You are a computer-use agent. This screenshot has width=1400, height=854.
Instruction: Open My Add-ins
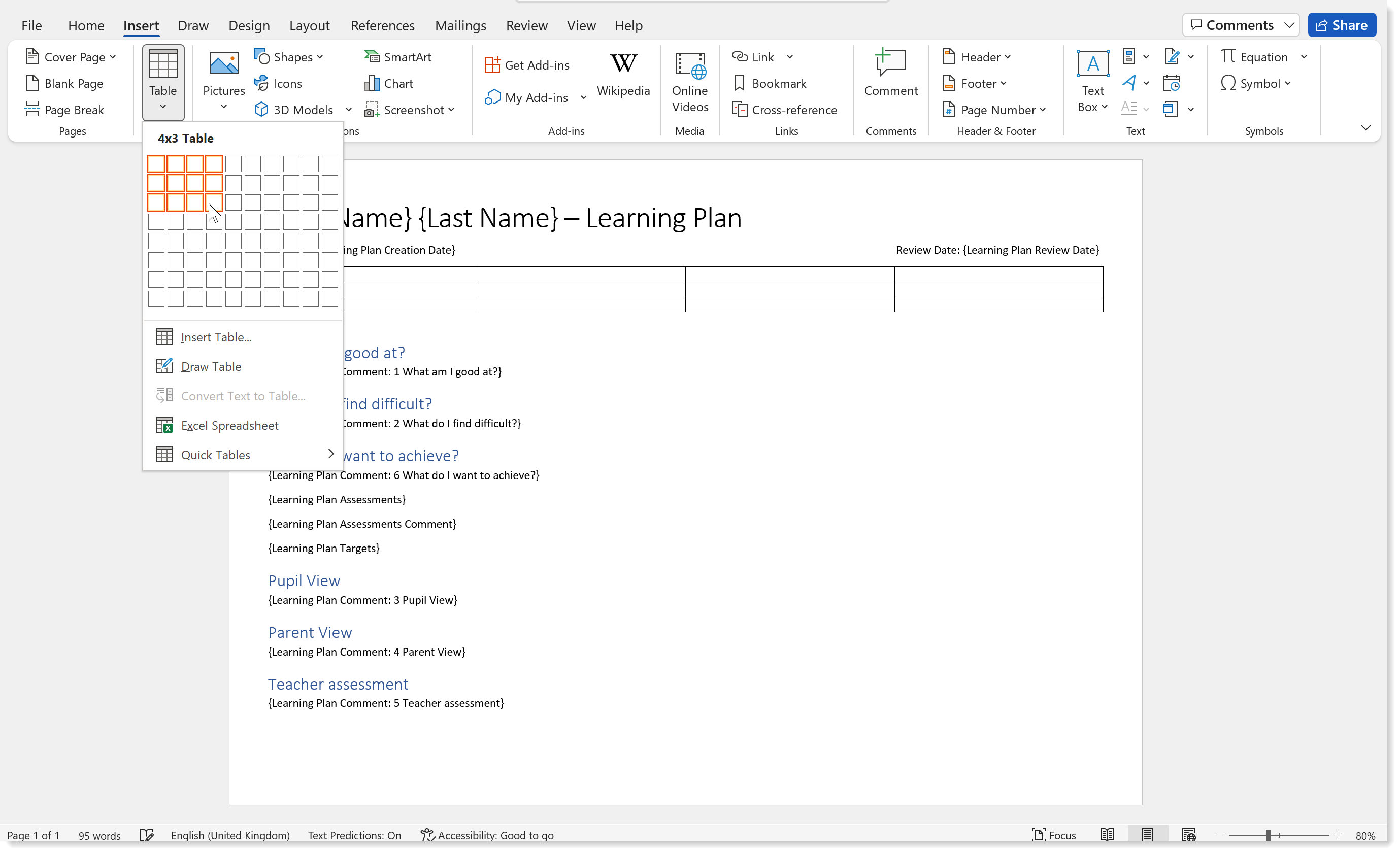527,97
